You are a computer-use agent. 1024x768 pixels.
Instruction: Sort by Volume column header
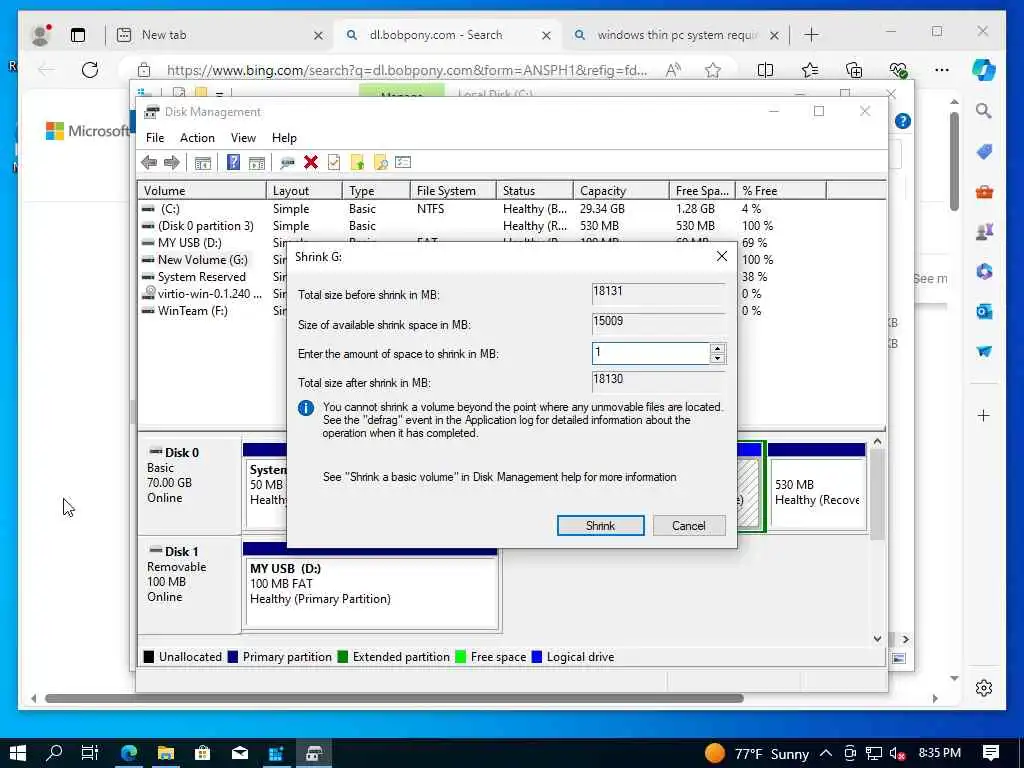point(201,191)
